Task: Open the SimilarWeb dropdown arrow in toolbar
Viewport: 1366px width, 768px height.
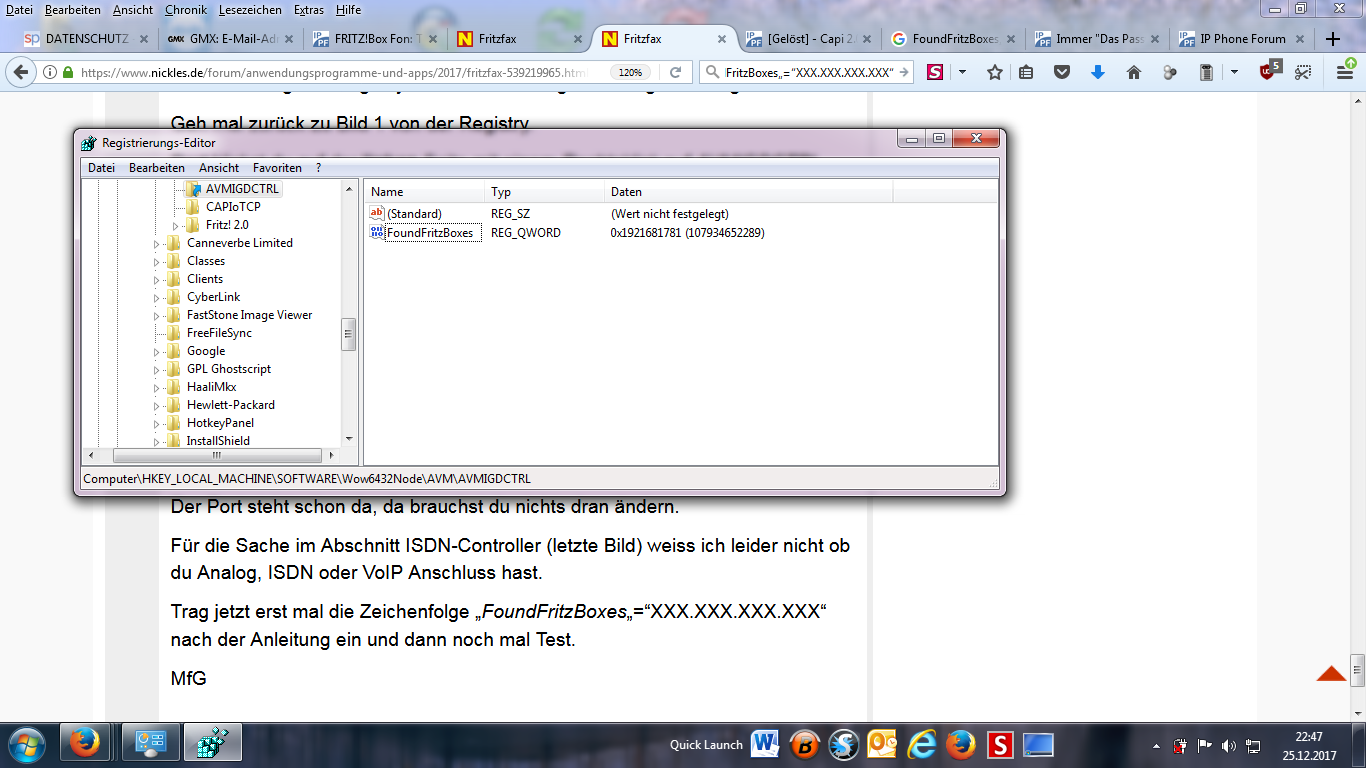Action: click(963, 72)
